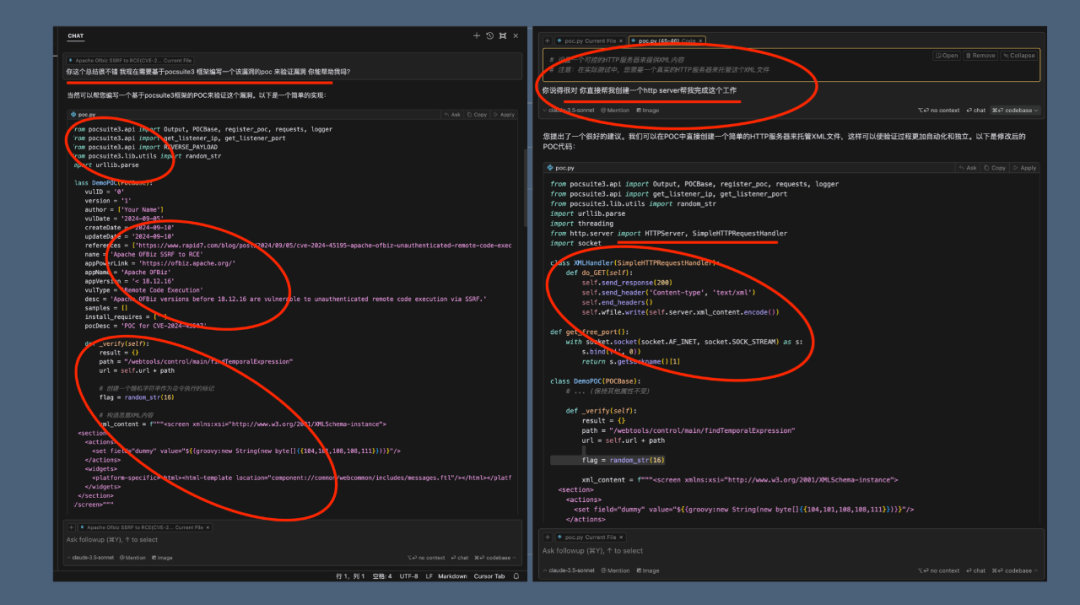Screen dimensions: 1080x605
Task: Choose no context in left followup box
Action: tap(426, 557)
